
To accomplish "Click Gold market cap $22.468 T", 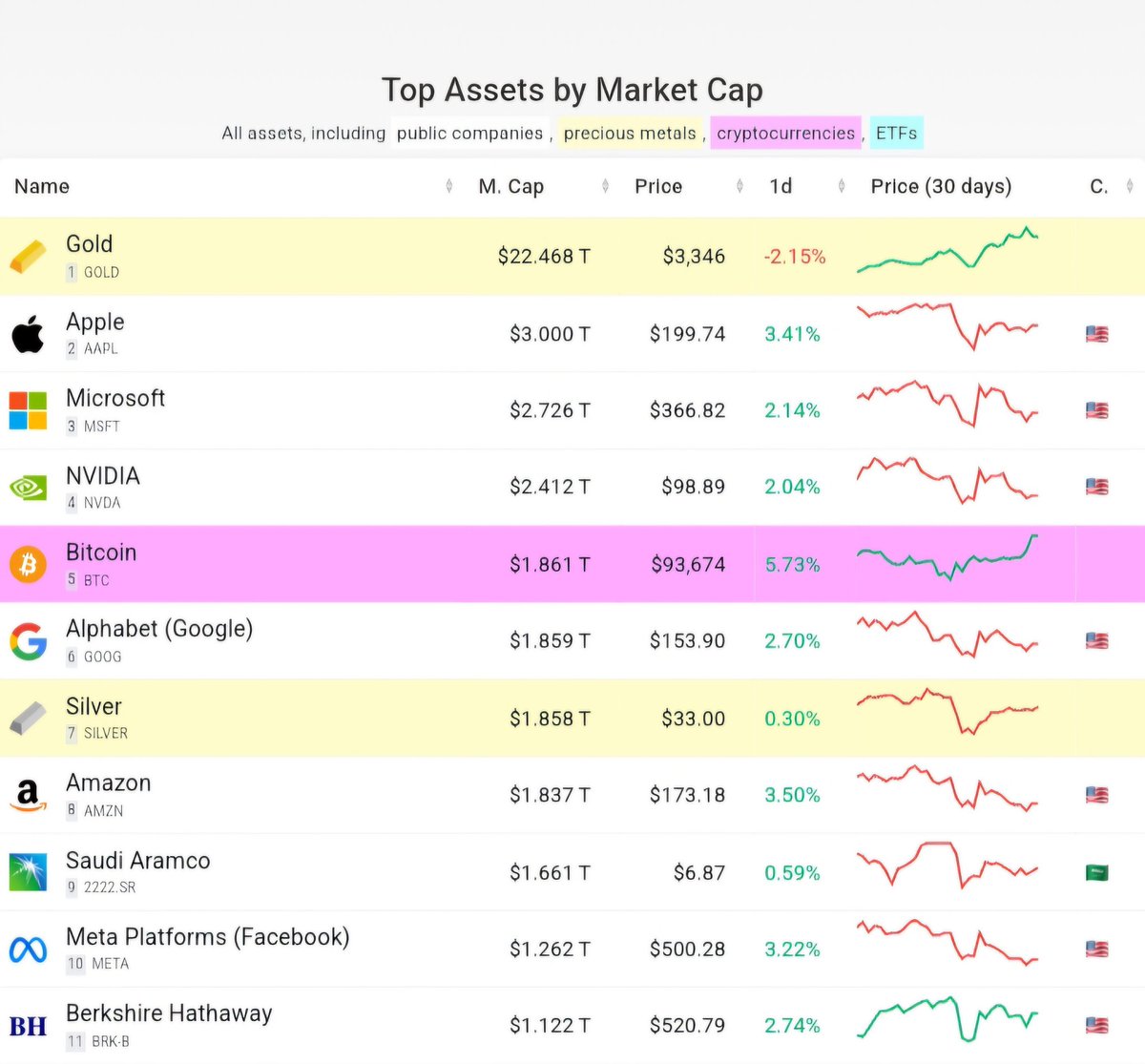I will click(x=544, y=257).
